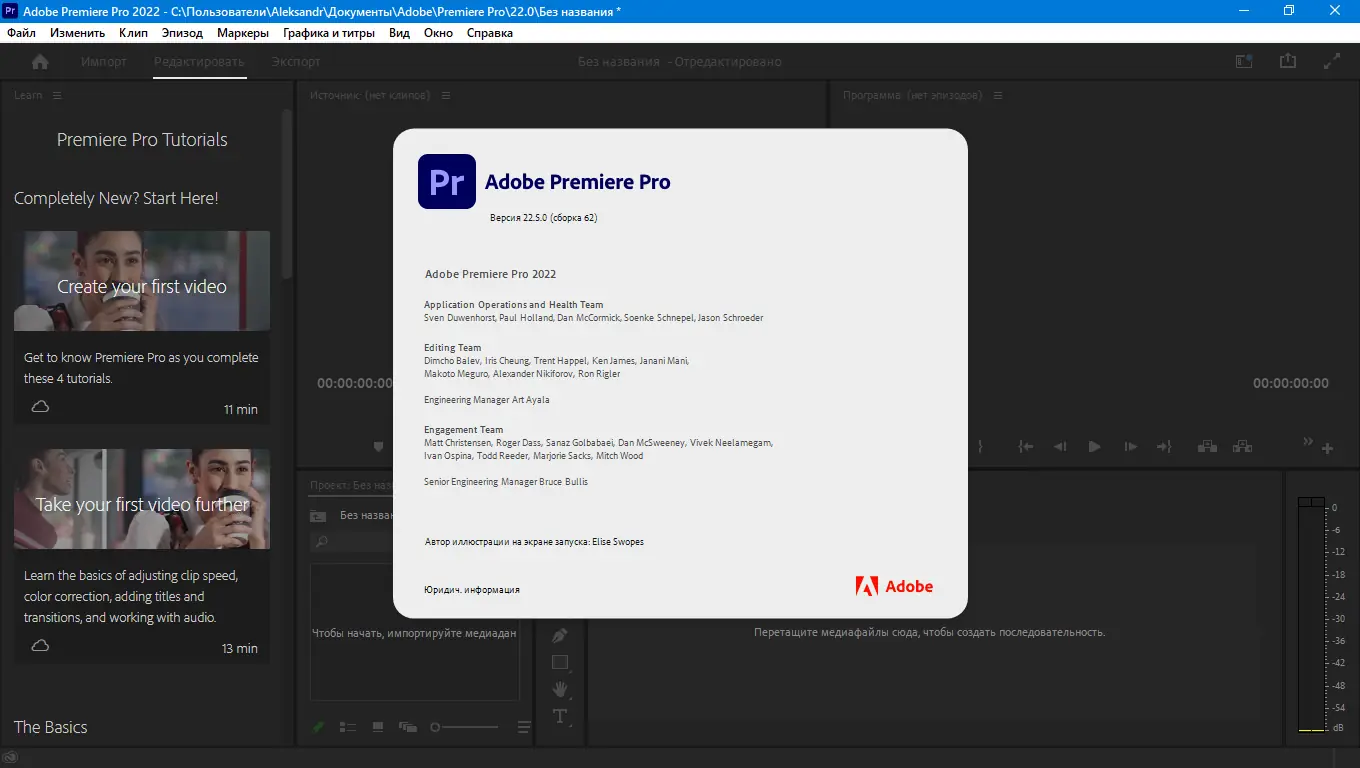This screenshot has height=768, width=1360.
Task: Open the Learn panel menu
Action: coord(57,95)
